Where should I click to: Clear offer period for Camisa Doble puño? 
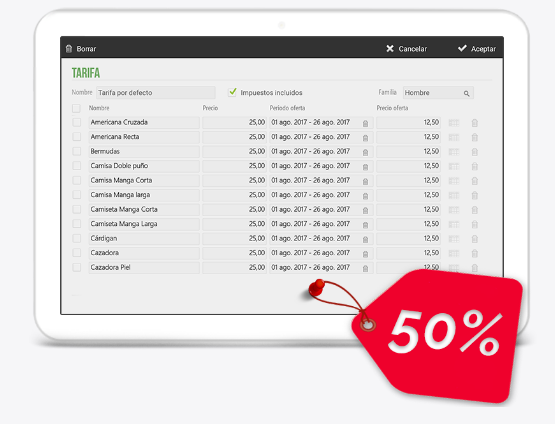click(365, 167)
